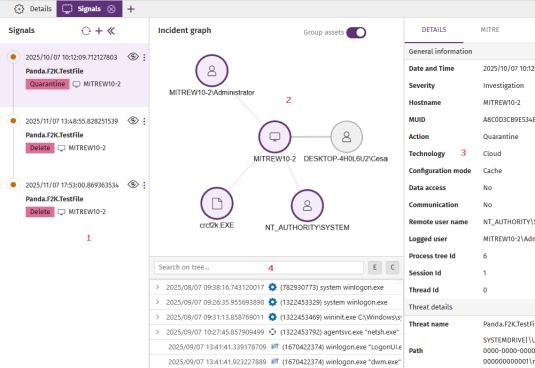This screenshot has height=368, width=535.
Task: Switch to the MITRE tab
Action: (490, 30)
